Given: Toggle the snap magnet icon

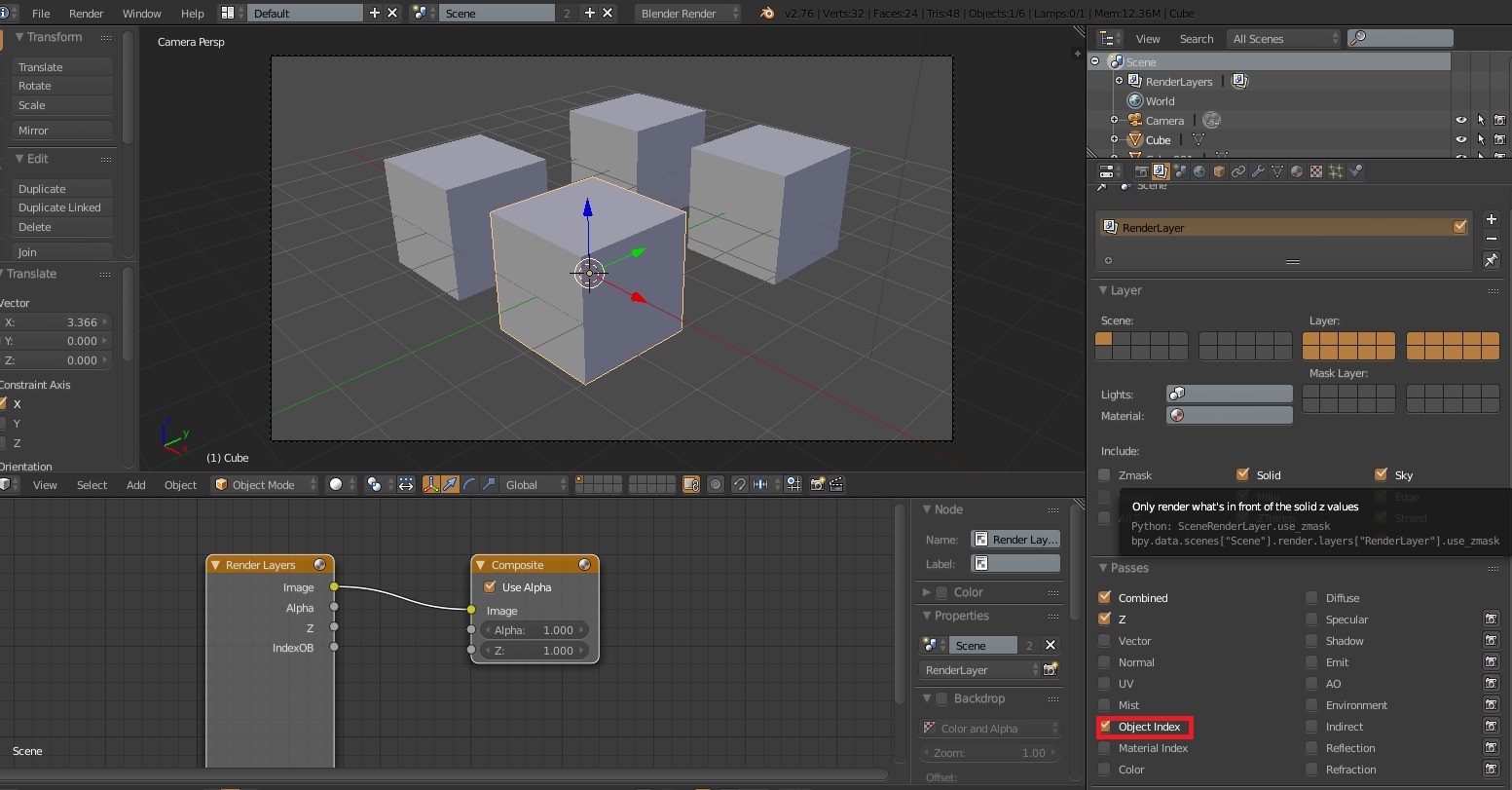Looking at the screenshot, I should coord(740,484).
